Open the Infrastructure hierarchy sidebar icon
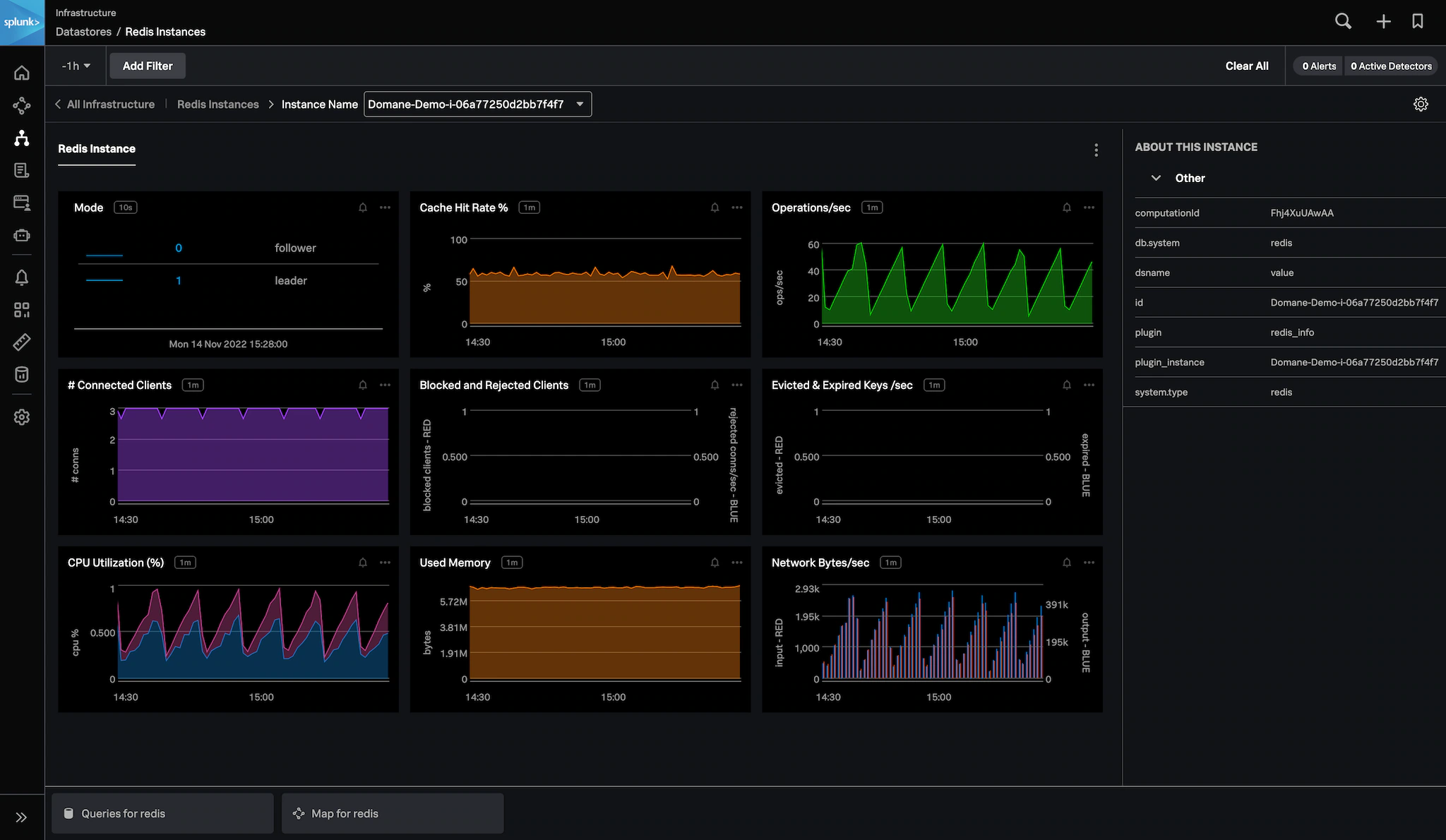 click(22, 138)
